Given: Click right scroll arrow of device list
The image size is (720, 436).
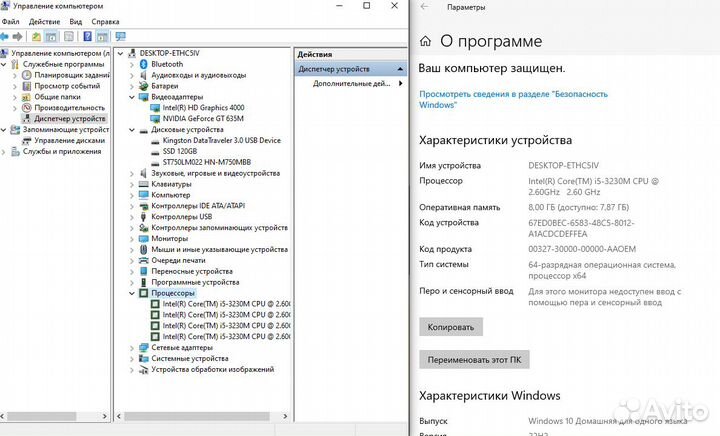Looking at the screenshot, I should 285,416.
